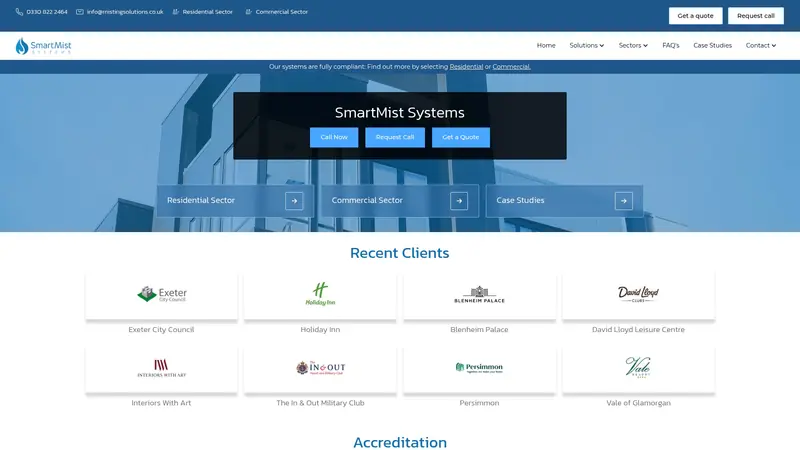Expand the Sectors dropdown menu
Viewport: 800px width, 450px height.
[x=633, y=45]
